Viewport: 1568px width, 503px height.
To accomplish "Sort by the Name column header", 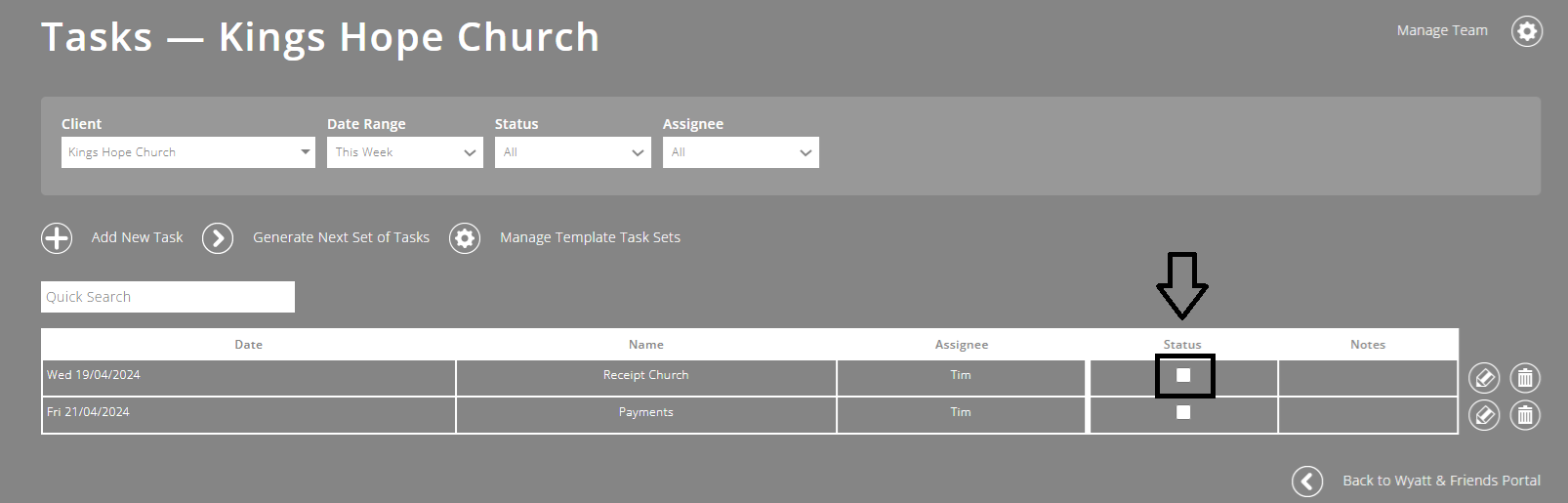I will coord(646,345).
